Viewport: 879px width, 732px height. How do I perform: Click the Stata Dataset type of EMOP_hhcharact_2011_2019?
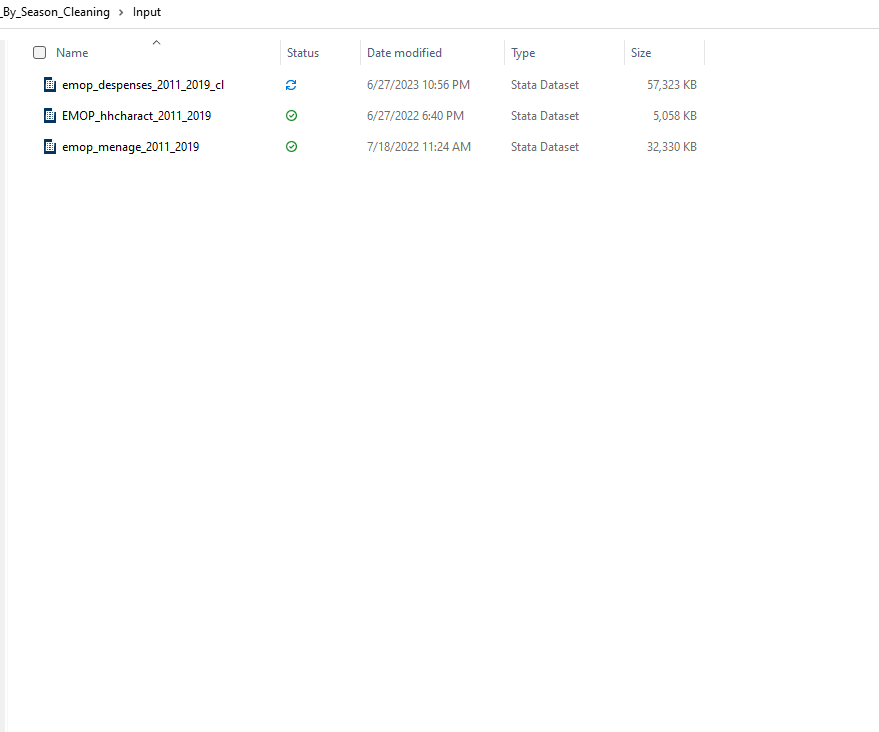coord(545,115)
